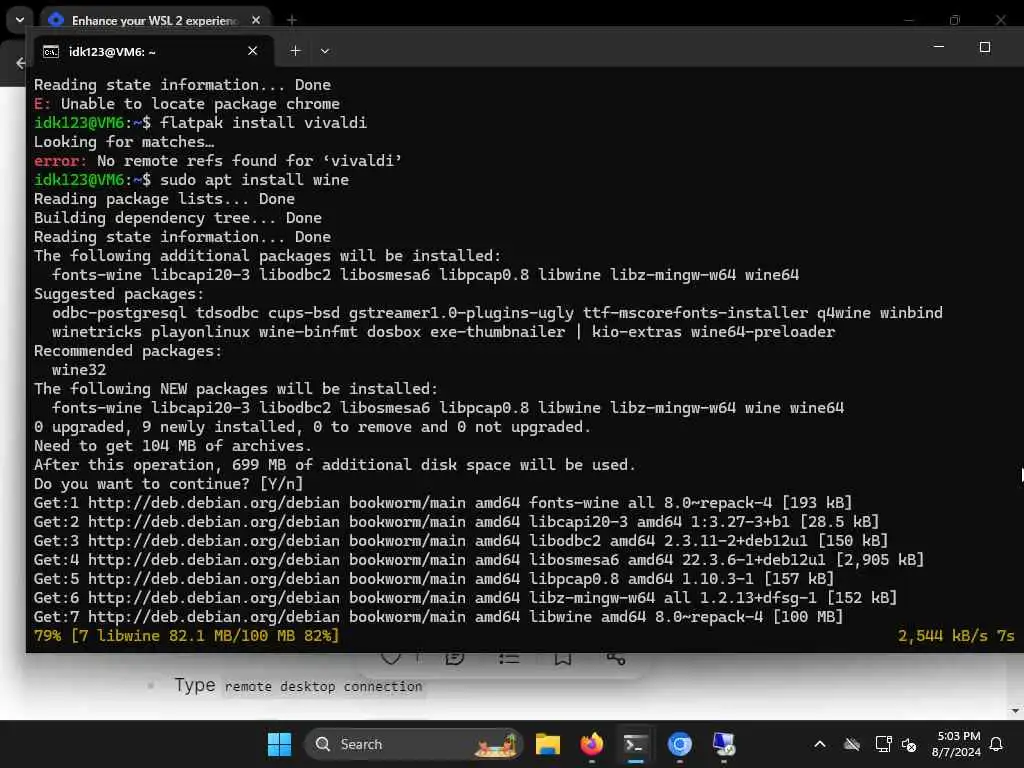Click the 'Suggested packages:' line
This screenshot has height=768, width=1024.
[x=119, y=294]
